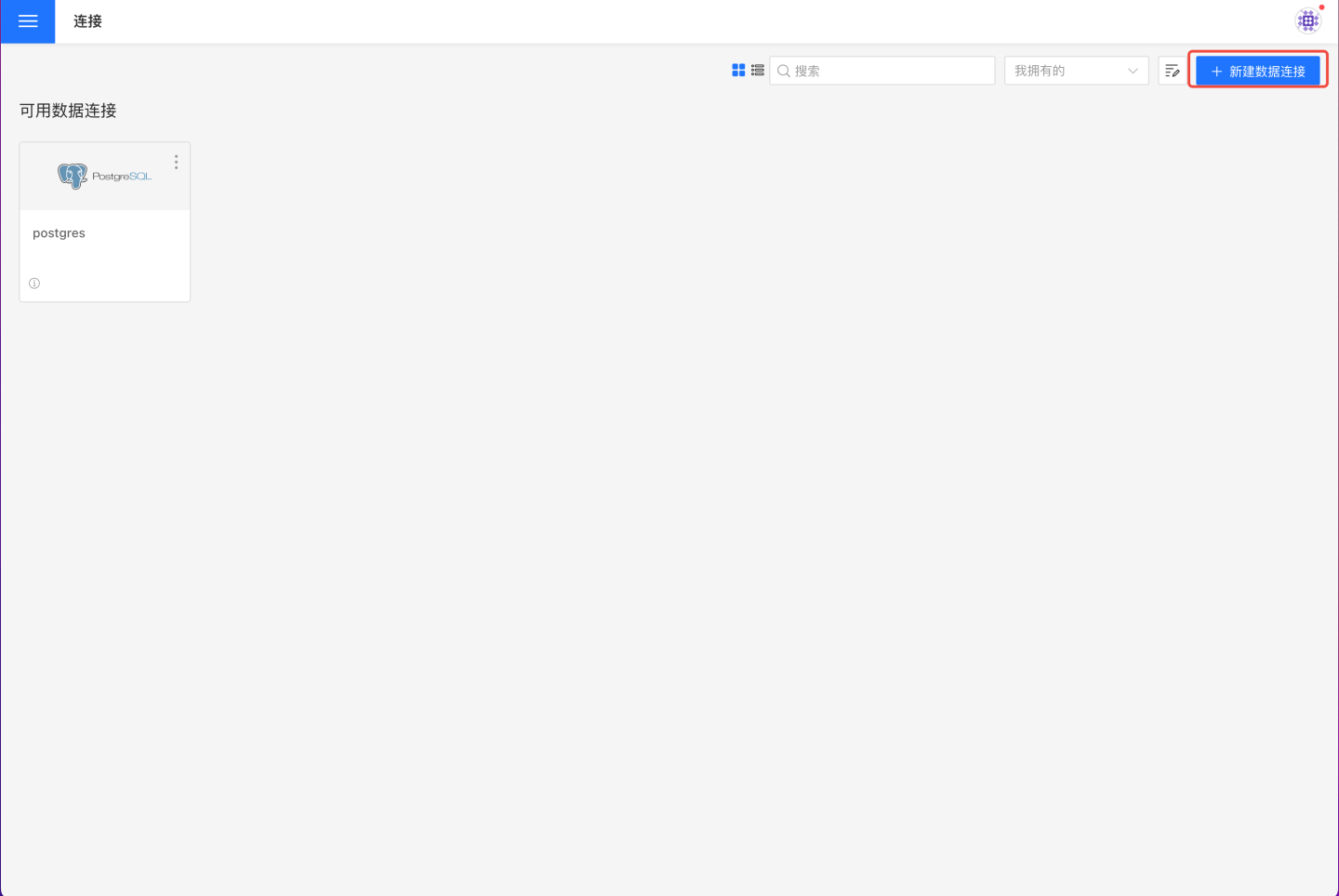Click the 新建数据连接 button
The image size is (1339, 896).
point(1258,71)
